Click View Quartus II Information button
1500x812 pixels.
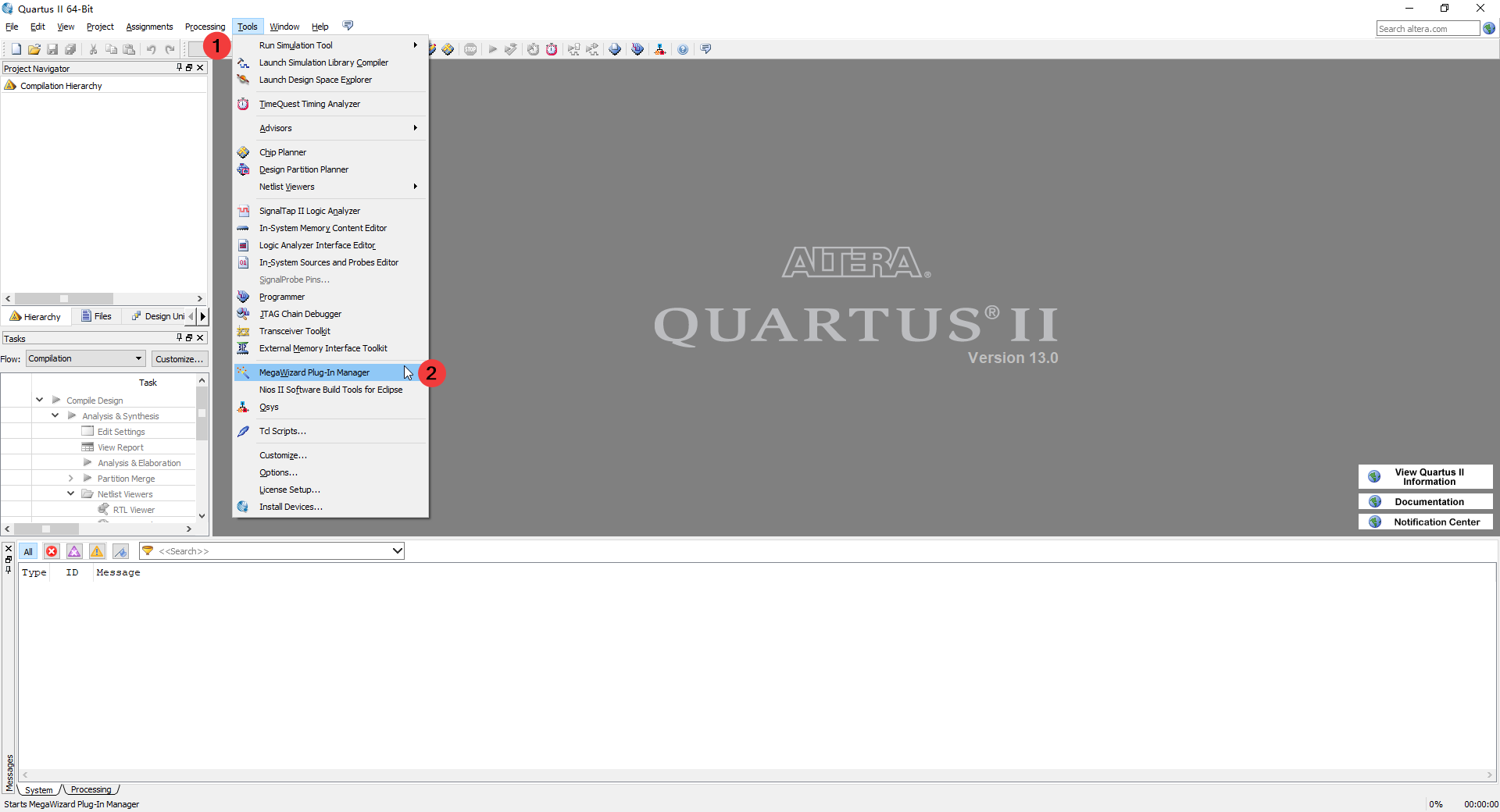(1425, 476)
